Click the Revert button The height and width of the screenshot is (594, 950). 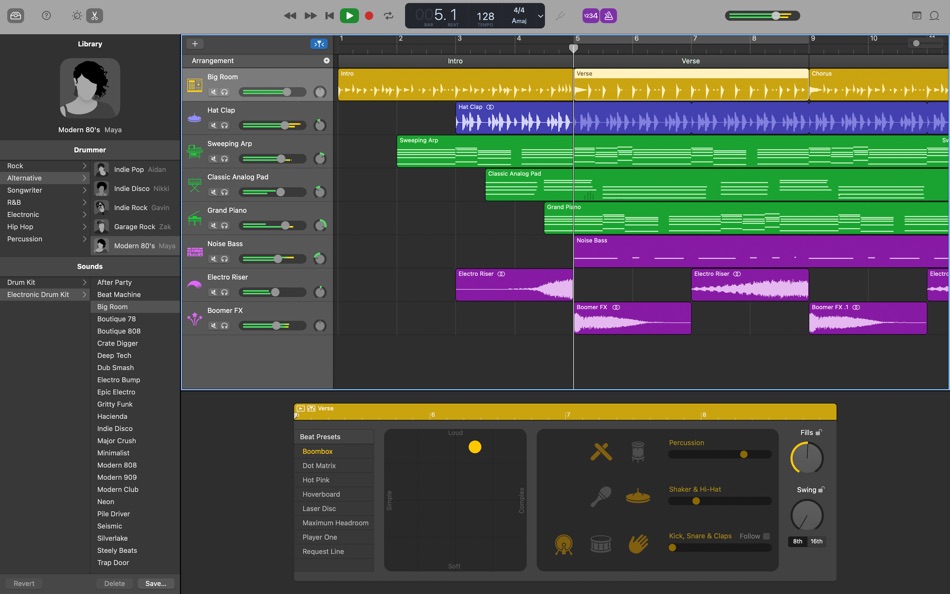pyautogui.click(x=24, y=583)
